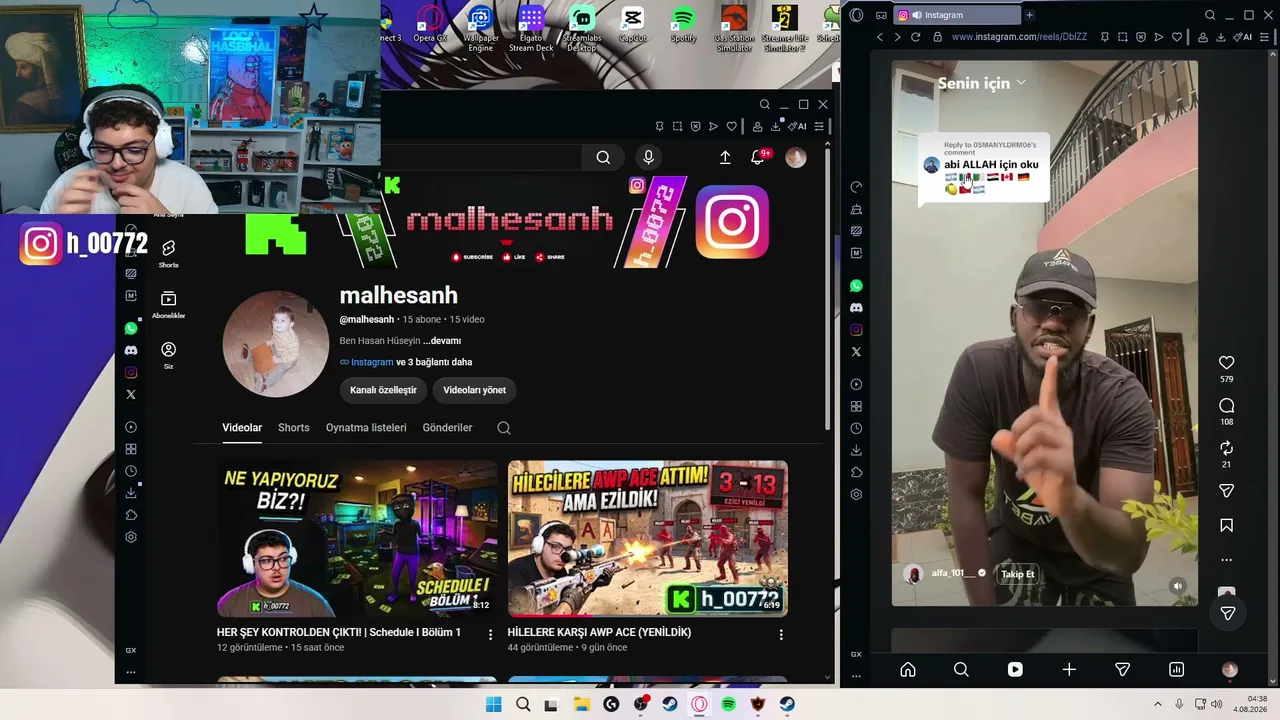The width and height of the screenshot is (1280, 720).
Task: Create a new post with the plus icon
Action: (x=1069, y=670)
